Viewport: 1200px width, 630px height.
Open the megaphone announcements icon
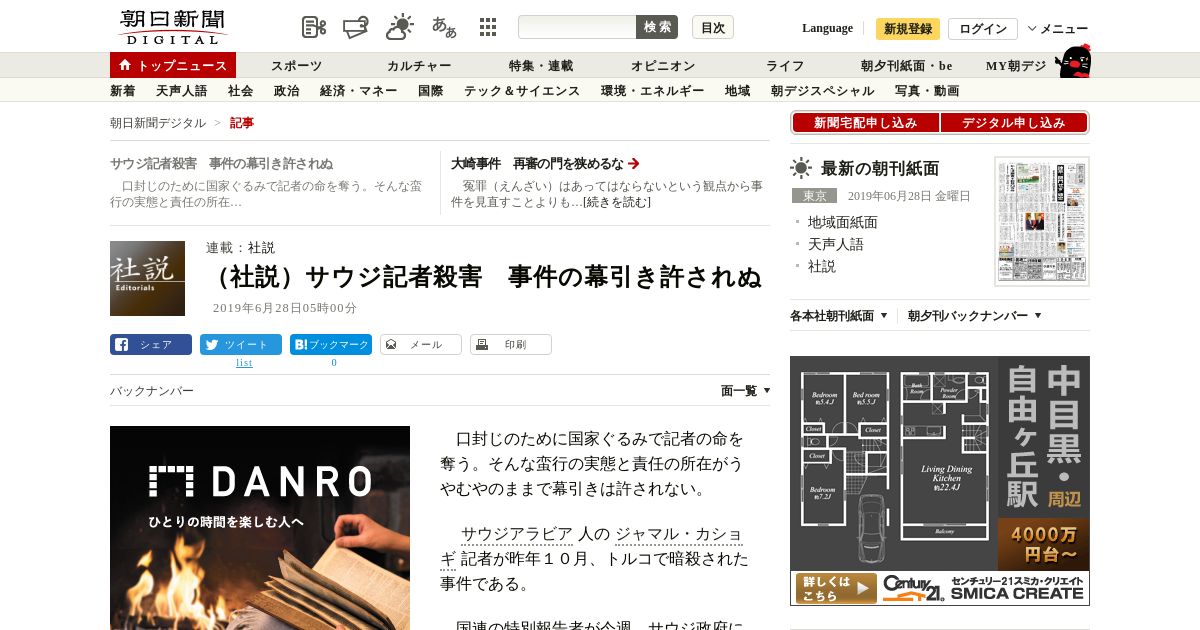tap(355, 27)
